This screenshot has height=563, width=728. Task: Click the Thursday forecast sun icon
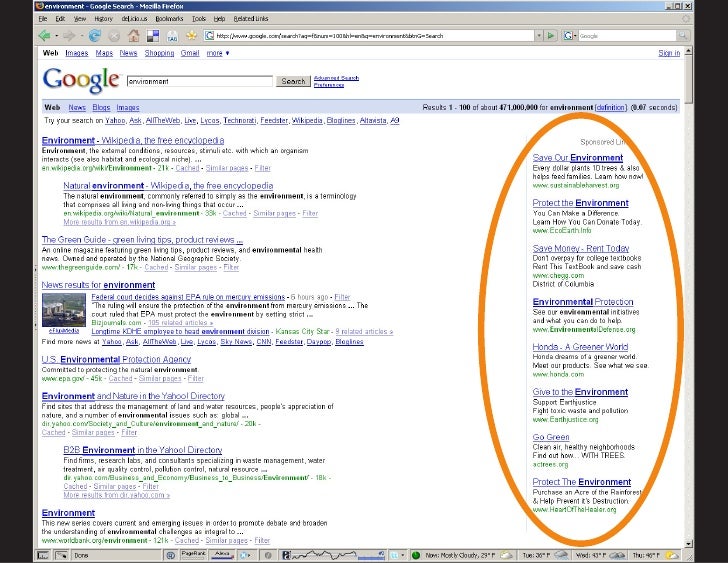(672, 555)
